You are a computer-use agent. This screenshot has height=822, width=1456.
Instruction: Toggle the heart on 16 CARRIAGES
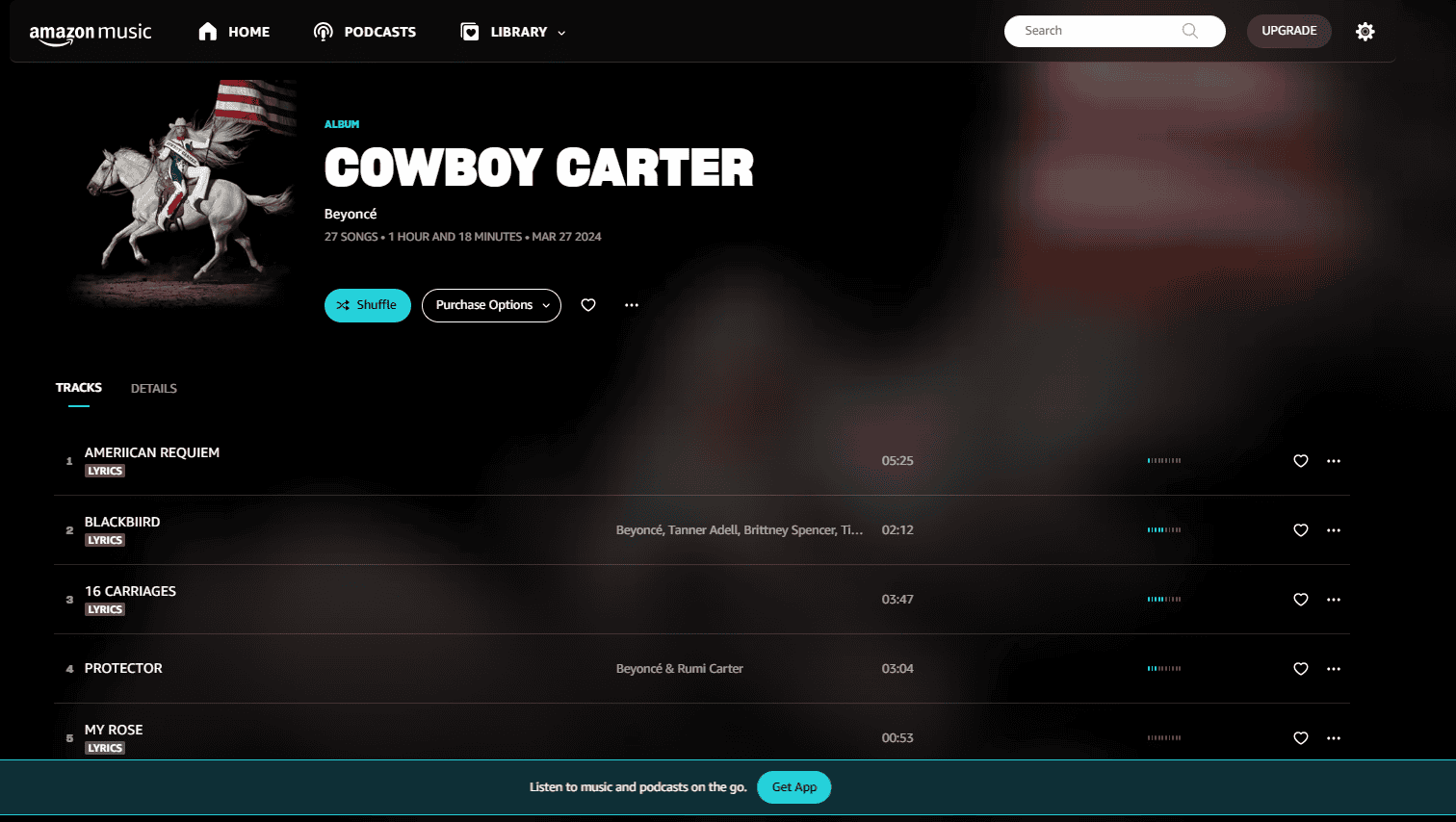1301,600
